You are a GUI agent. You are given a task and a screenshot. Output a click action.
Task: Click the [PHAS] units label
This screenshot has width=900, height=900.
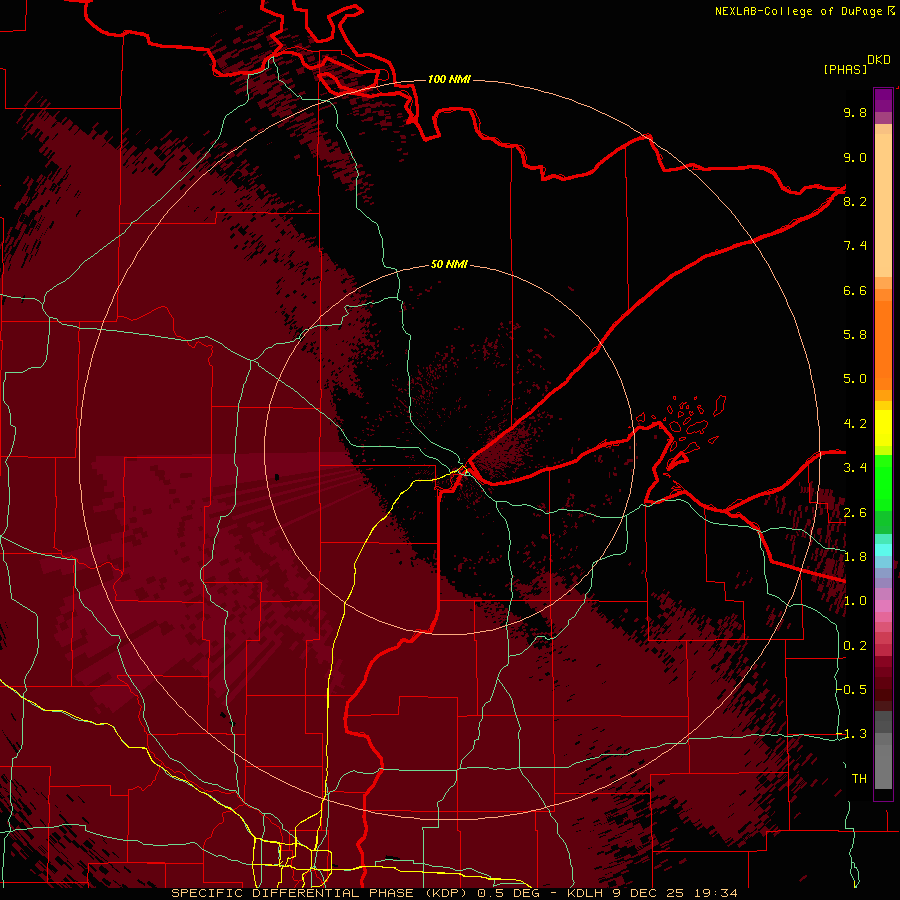[845, 69]
